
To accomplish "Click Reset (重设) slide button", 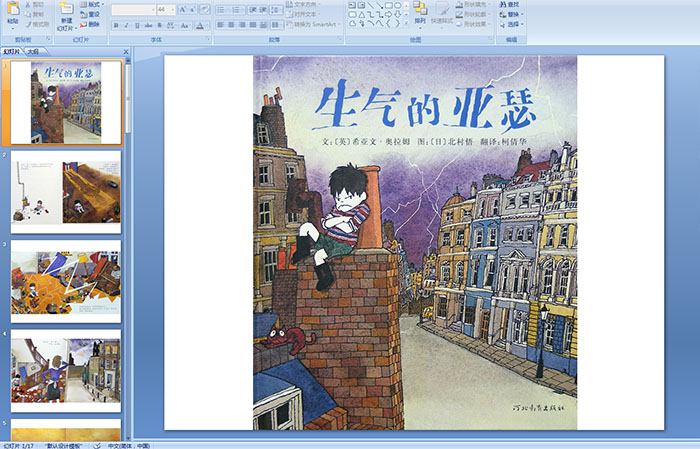I will point(90,14).
